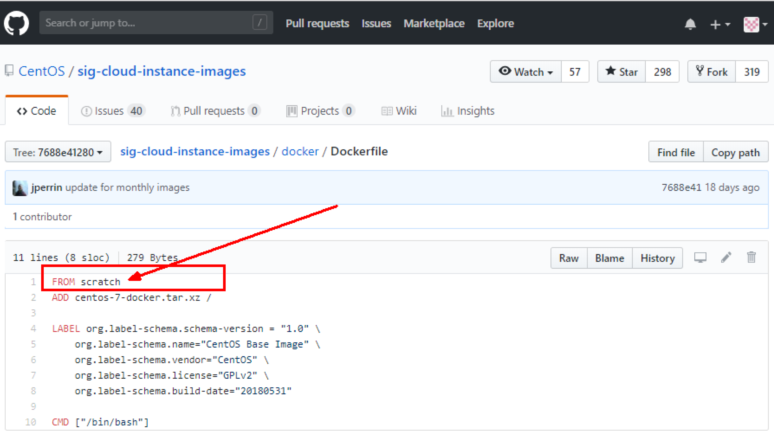
Task: Select line number 4
Action: (33, 328)
